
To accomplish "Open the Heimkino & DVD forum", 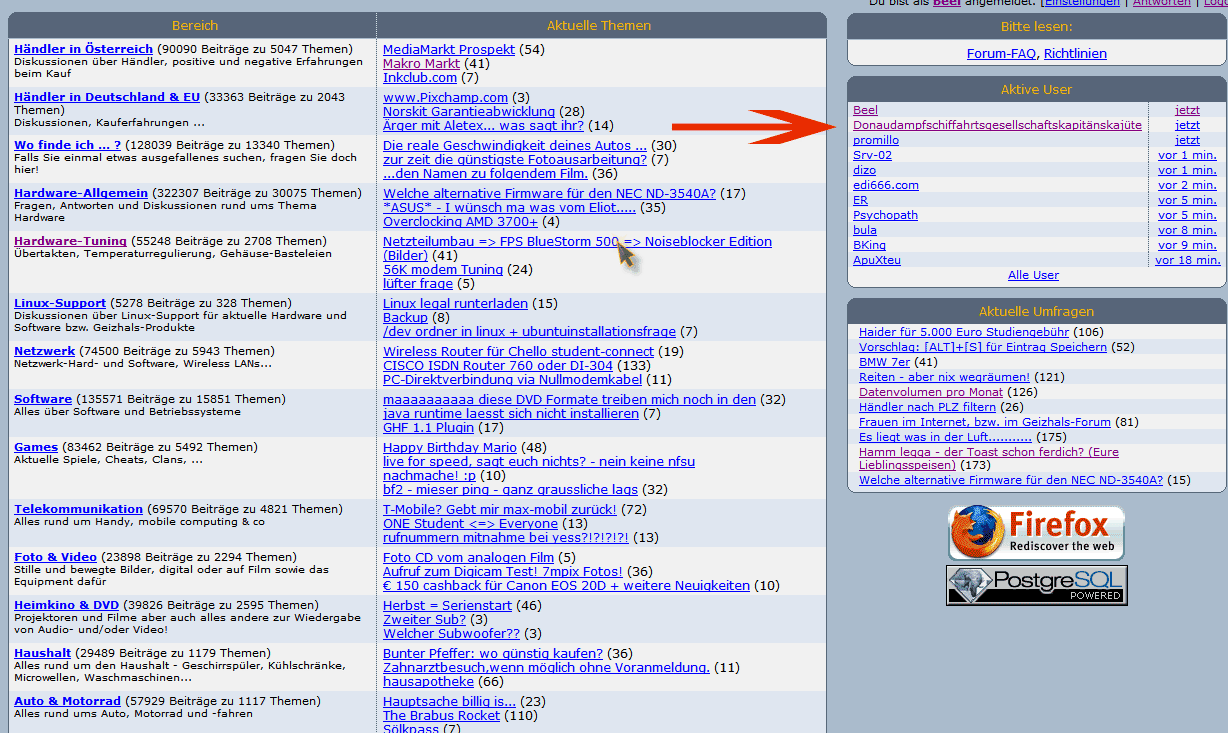I will click(66, 605).
